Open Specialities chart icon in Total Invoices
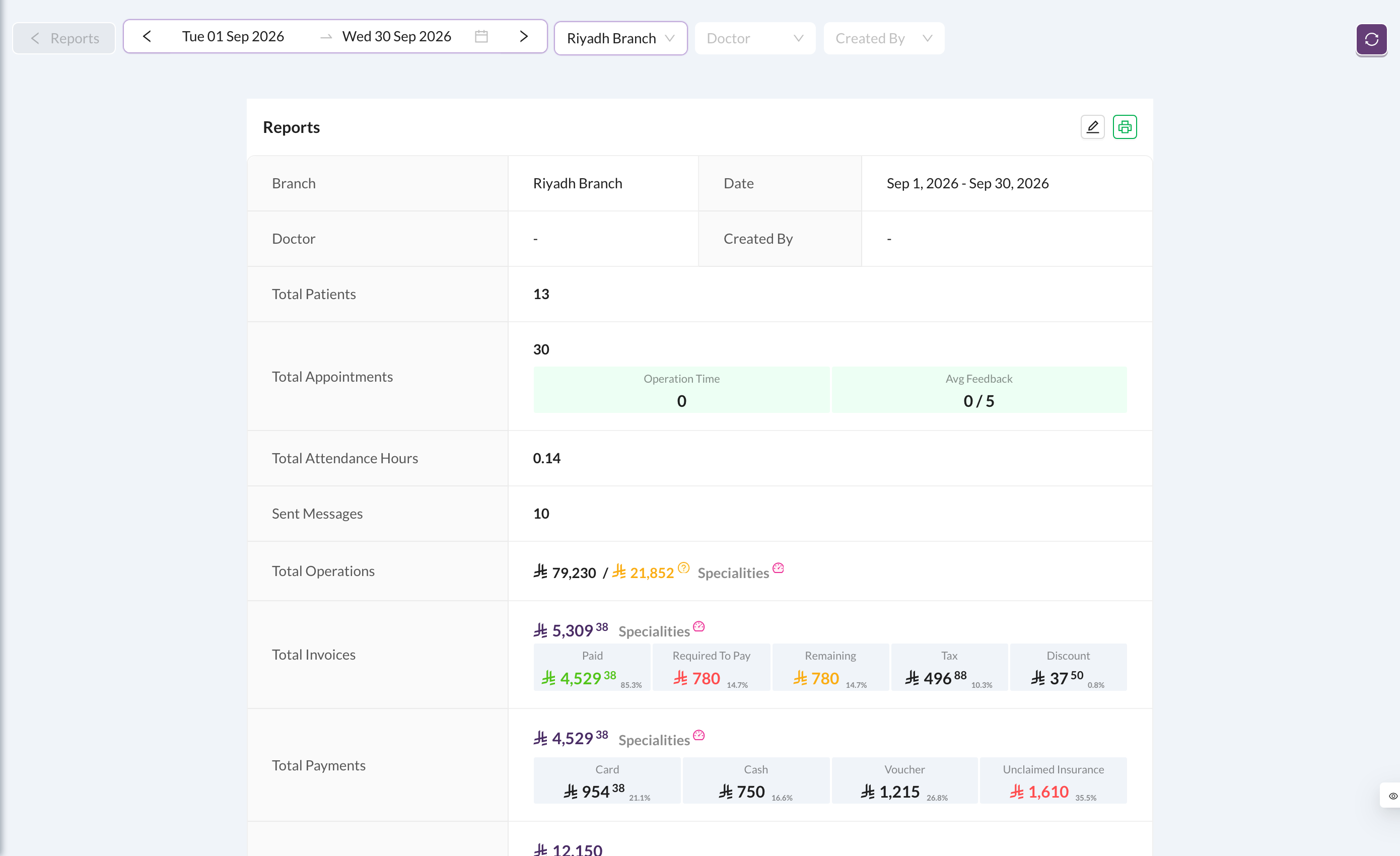The image size is (1400, 856). (x=699, y=626)
